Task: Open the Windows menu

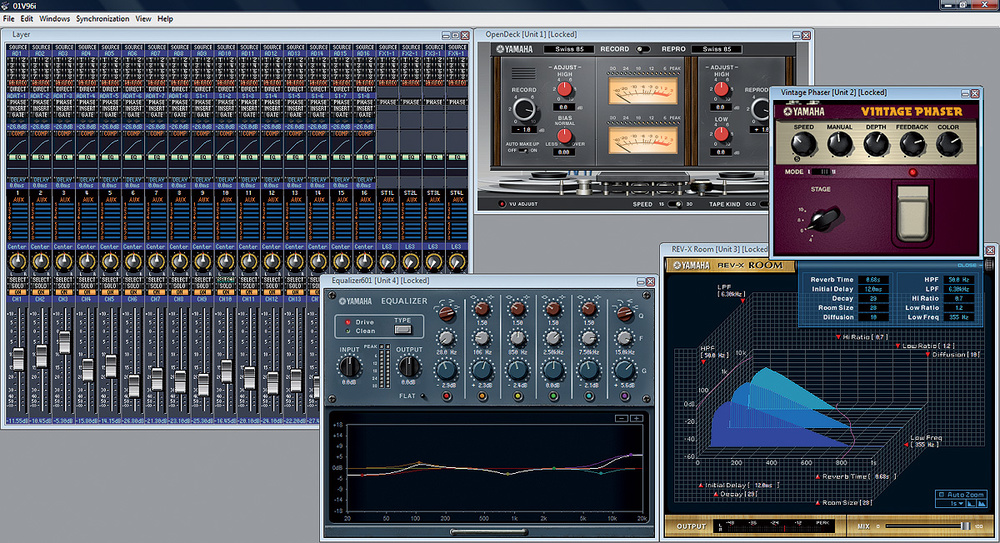Action: (x=55, y=19)
